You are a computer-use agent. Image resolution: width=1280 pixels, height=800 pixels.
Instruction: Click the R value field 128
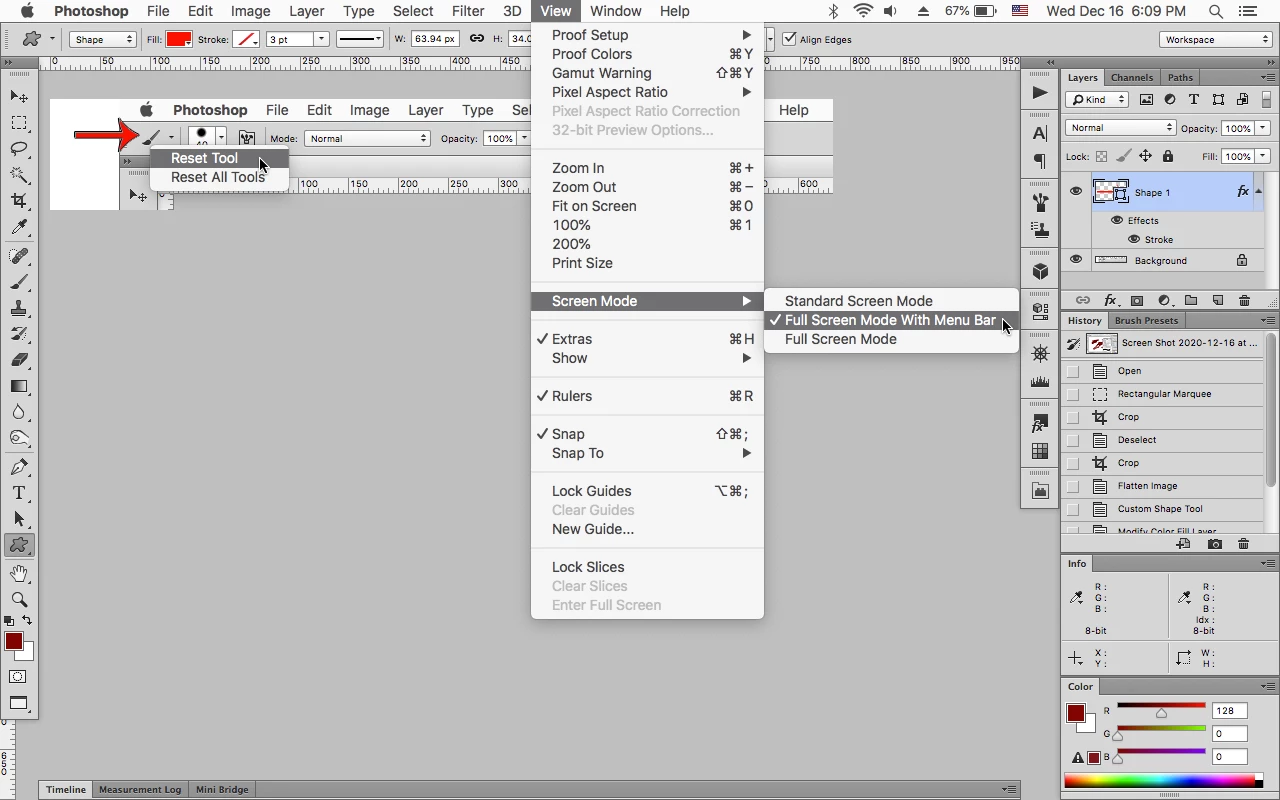tap(1229, 711)
